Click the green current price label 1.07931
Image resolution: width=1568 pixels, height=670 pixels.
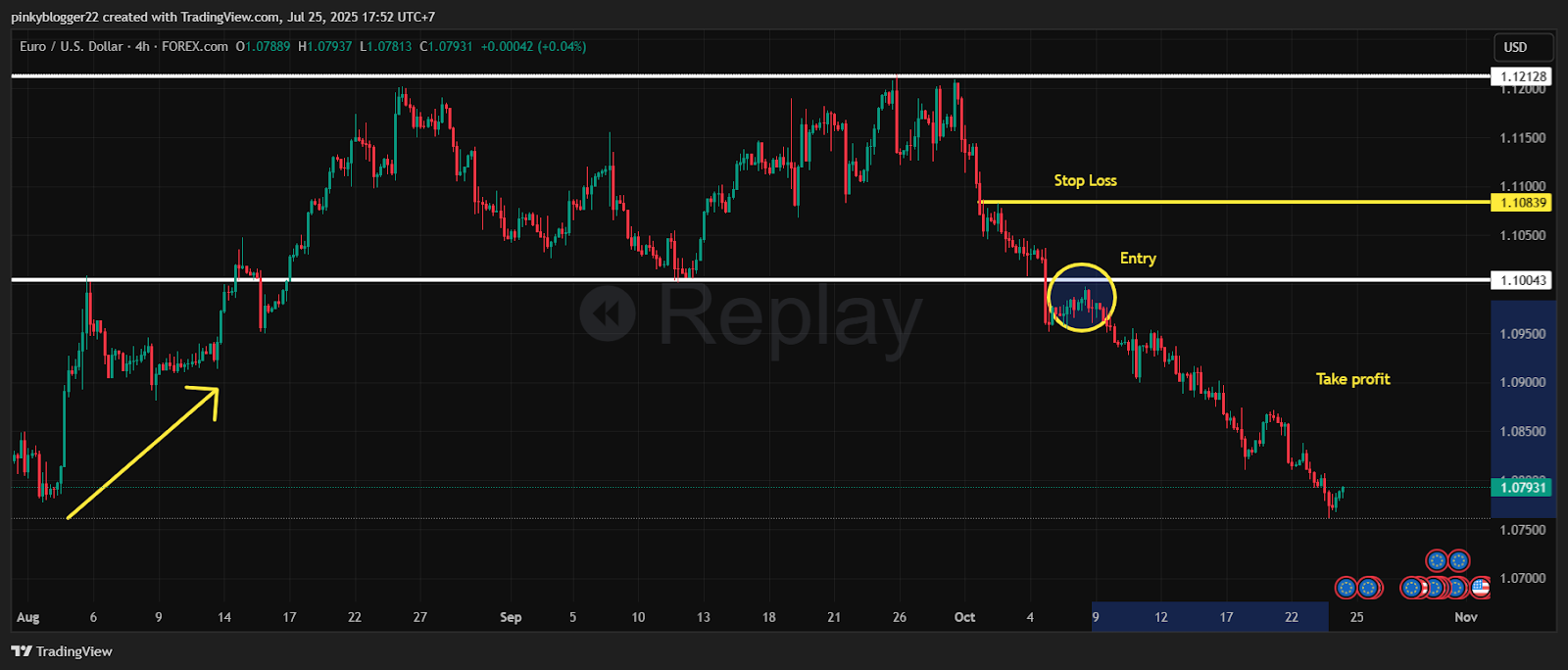1523,487
